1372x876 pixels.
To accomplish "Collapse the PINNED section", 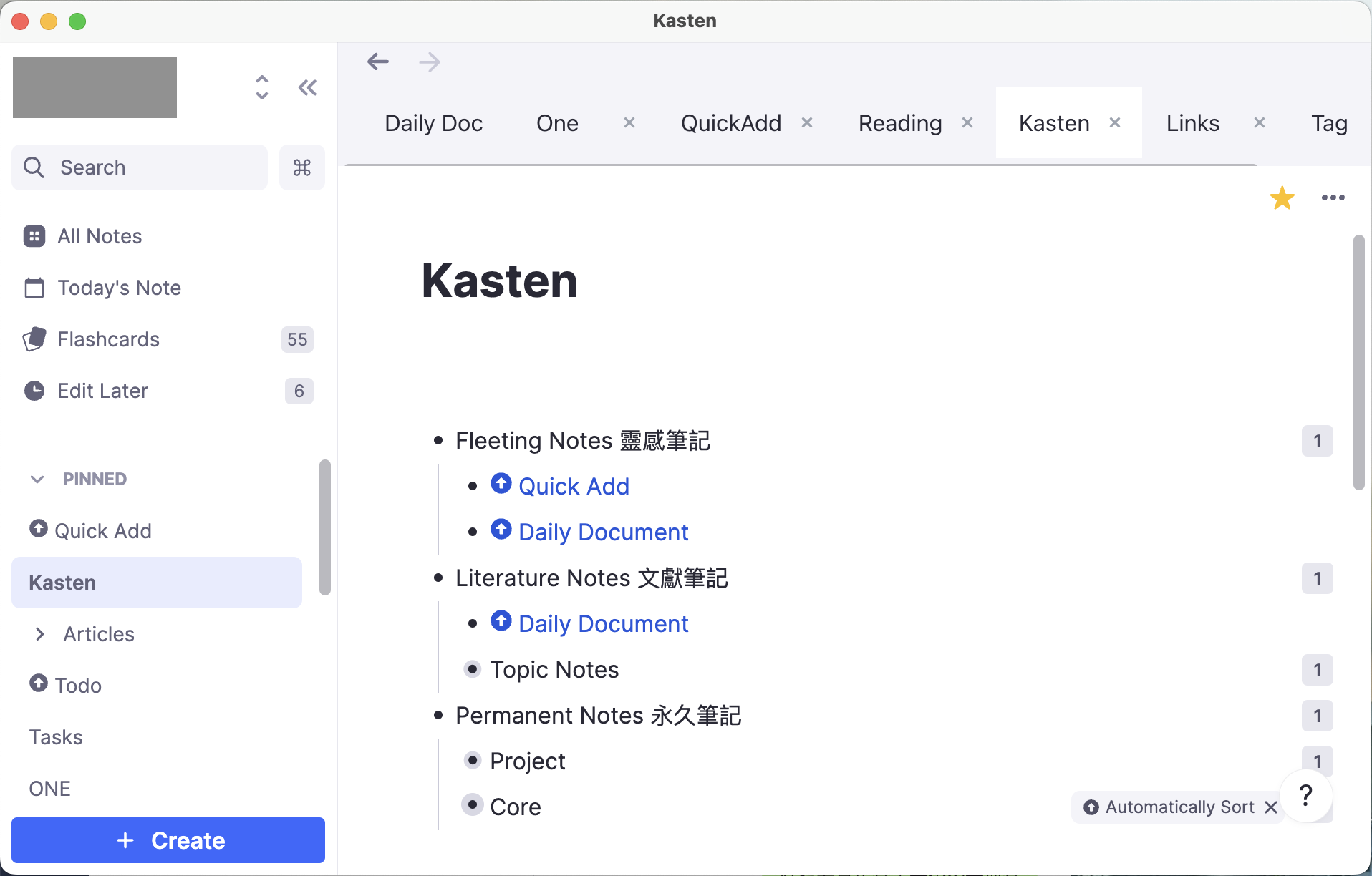I will point(37,479).
